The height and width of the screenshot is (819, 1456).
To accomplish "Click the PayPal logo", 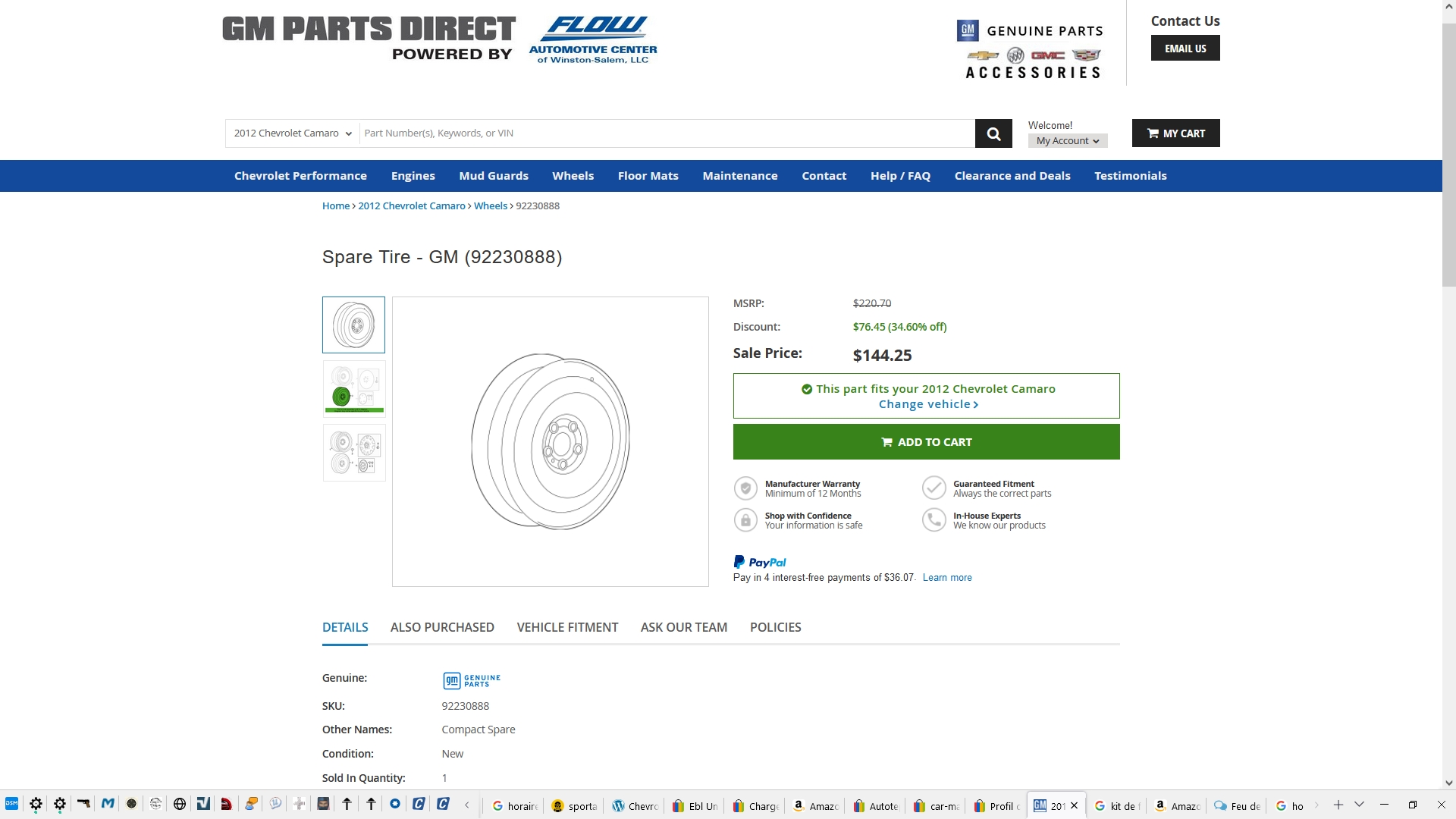I will 760,562.
